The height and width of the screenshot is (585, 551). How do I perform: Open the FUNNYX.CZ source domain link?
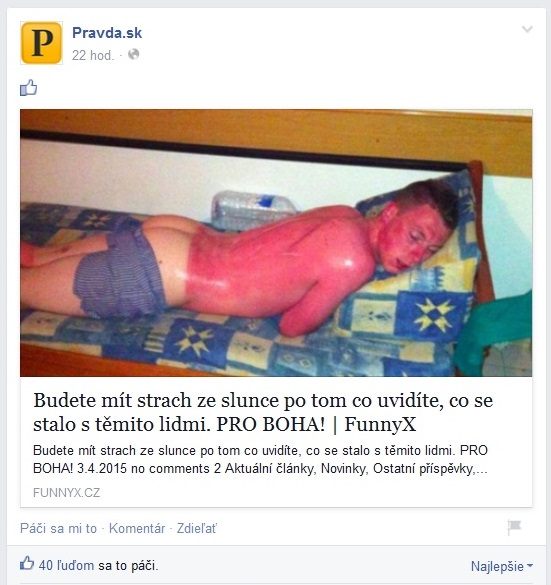(66, 492)
